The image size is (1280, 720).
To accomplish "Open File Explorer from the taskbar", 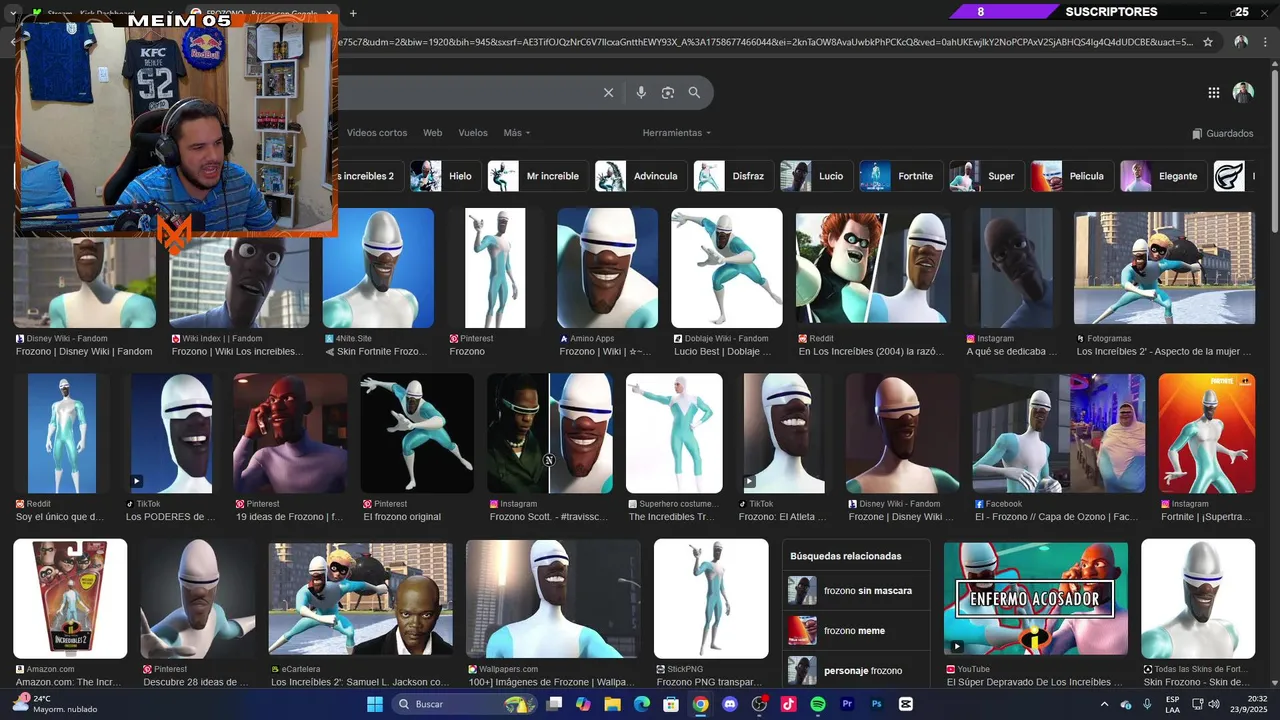I will pyautogui.click(x=612, y=704).
